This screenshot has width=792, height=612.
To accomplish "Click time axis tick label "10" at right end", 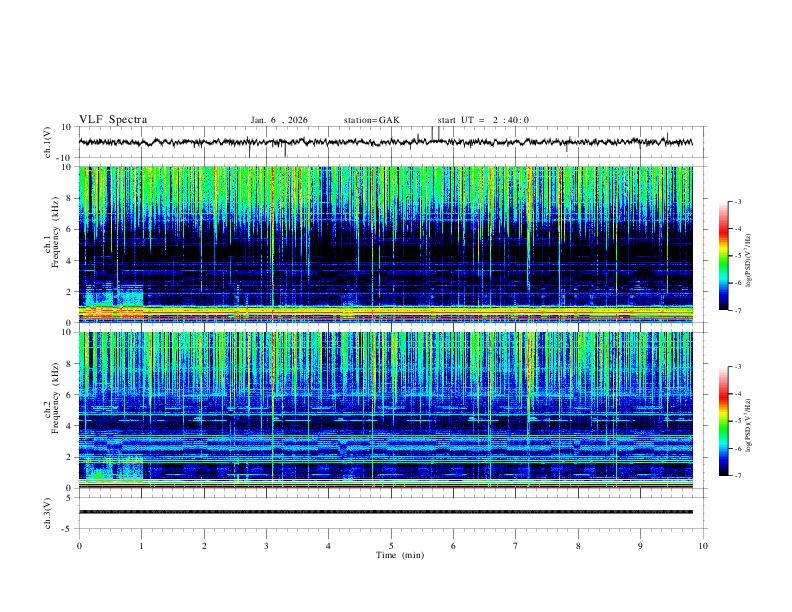I will 703,546.
